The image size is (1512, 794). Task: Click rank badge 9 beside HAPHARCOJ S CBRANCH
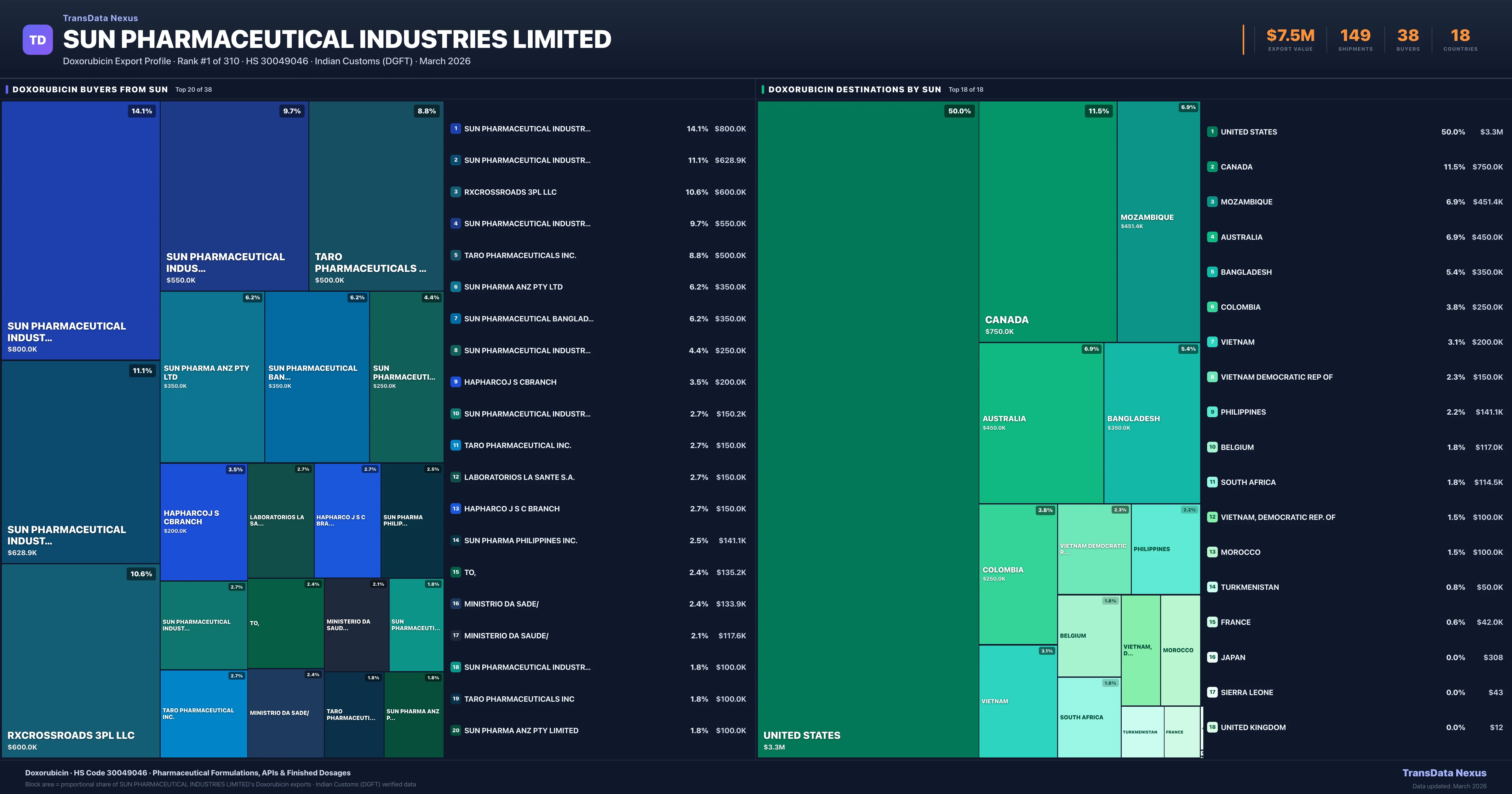(x=455, y=382)
